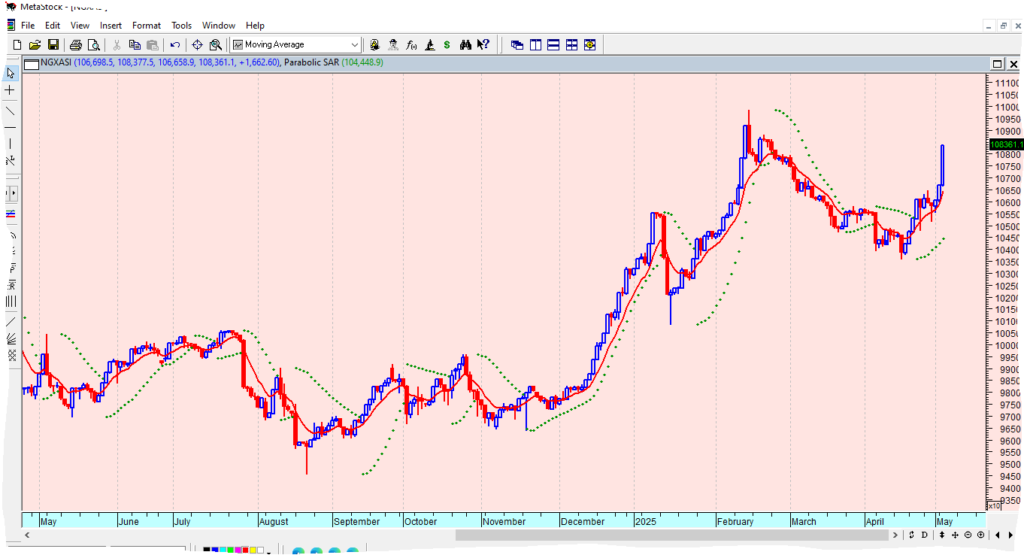Open the Moving Average indicator dropdown
Viewport: 1024px width, 555px height.
pyautogui.click(x=354, y=44)
